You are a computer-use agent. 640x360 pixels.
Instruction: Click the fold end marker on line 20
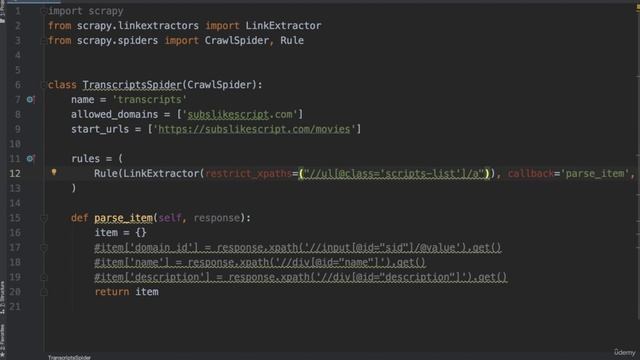click(44, 292)
